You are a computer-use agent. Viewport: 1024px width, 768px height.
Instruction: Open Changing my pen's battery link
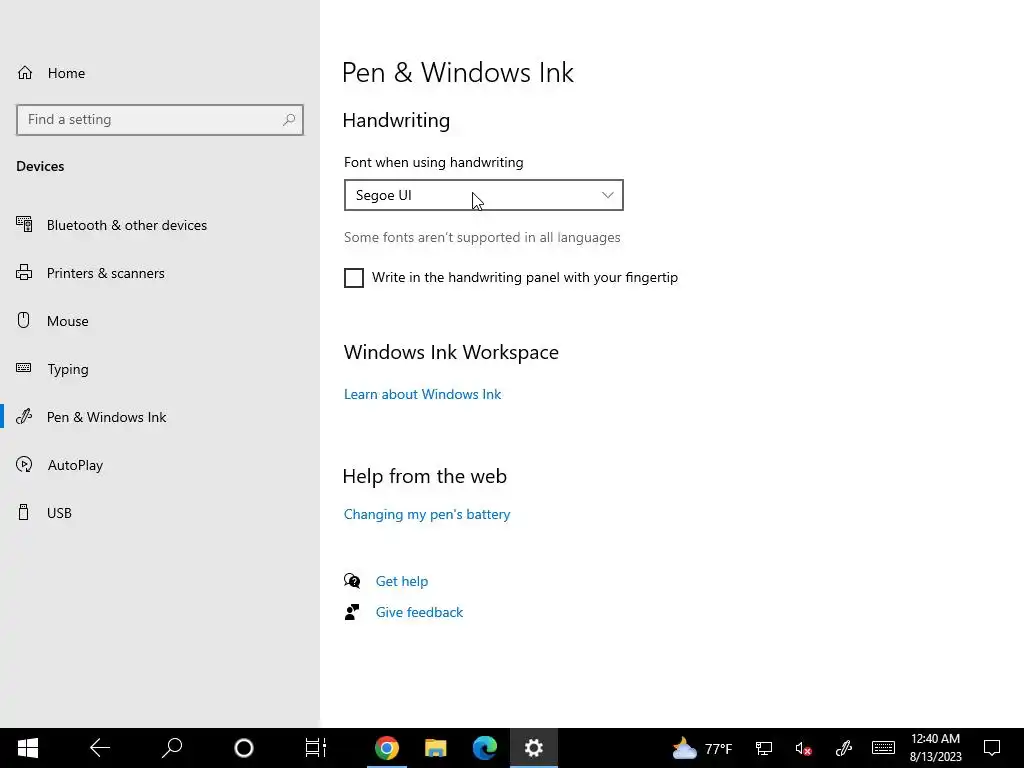pos(426,515)
